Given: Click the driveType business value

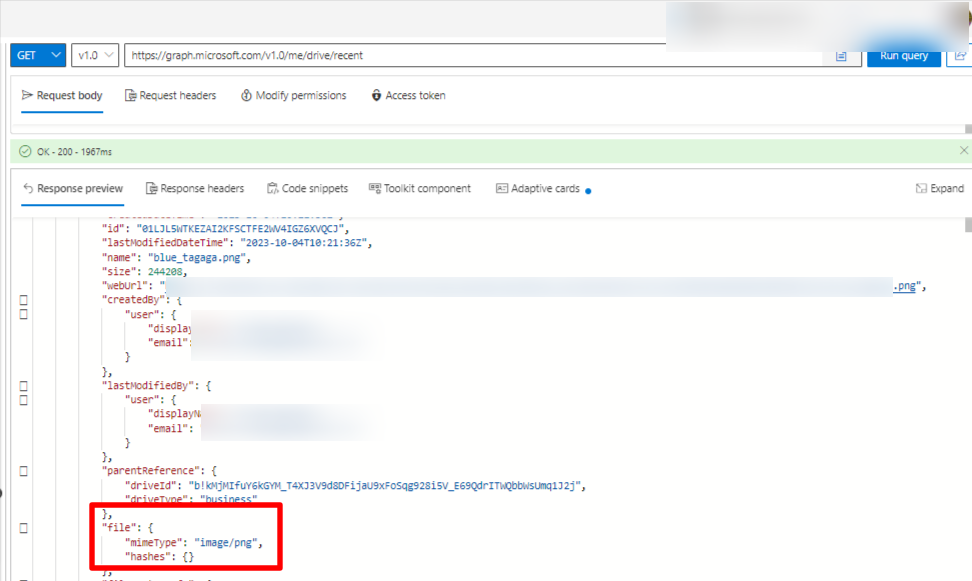Looking at the screenshot, I should pyautogui.click(x=228, y=499).
